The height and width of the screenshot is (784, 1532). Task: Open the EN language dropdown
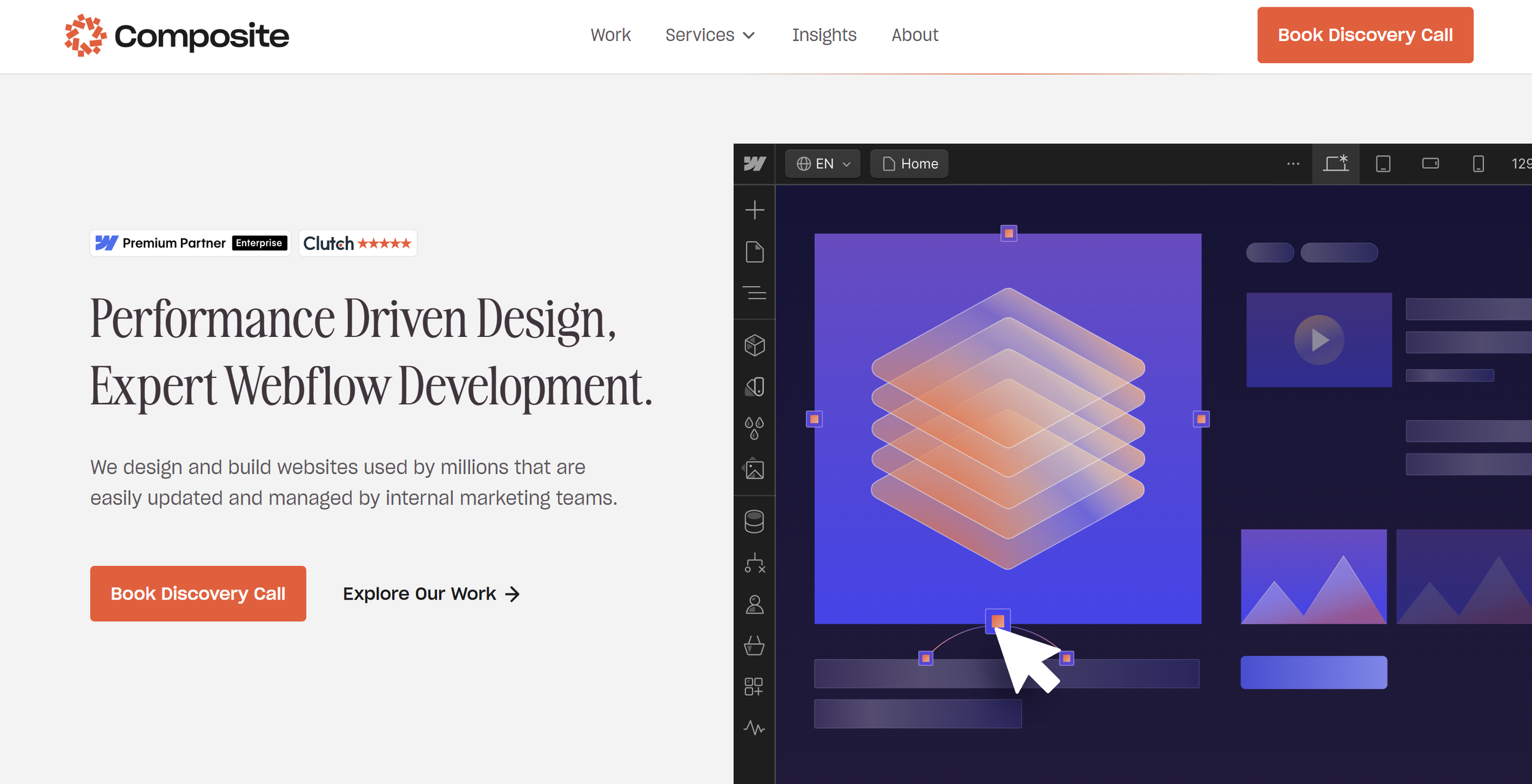(823, 164)
